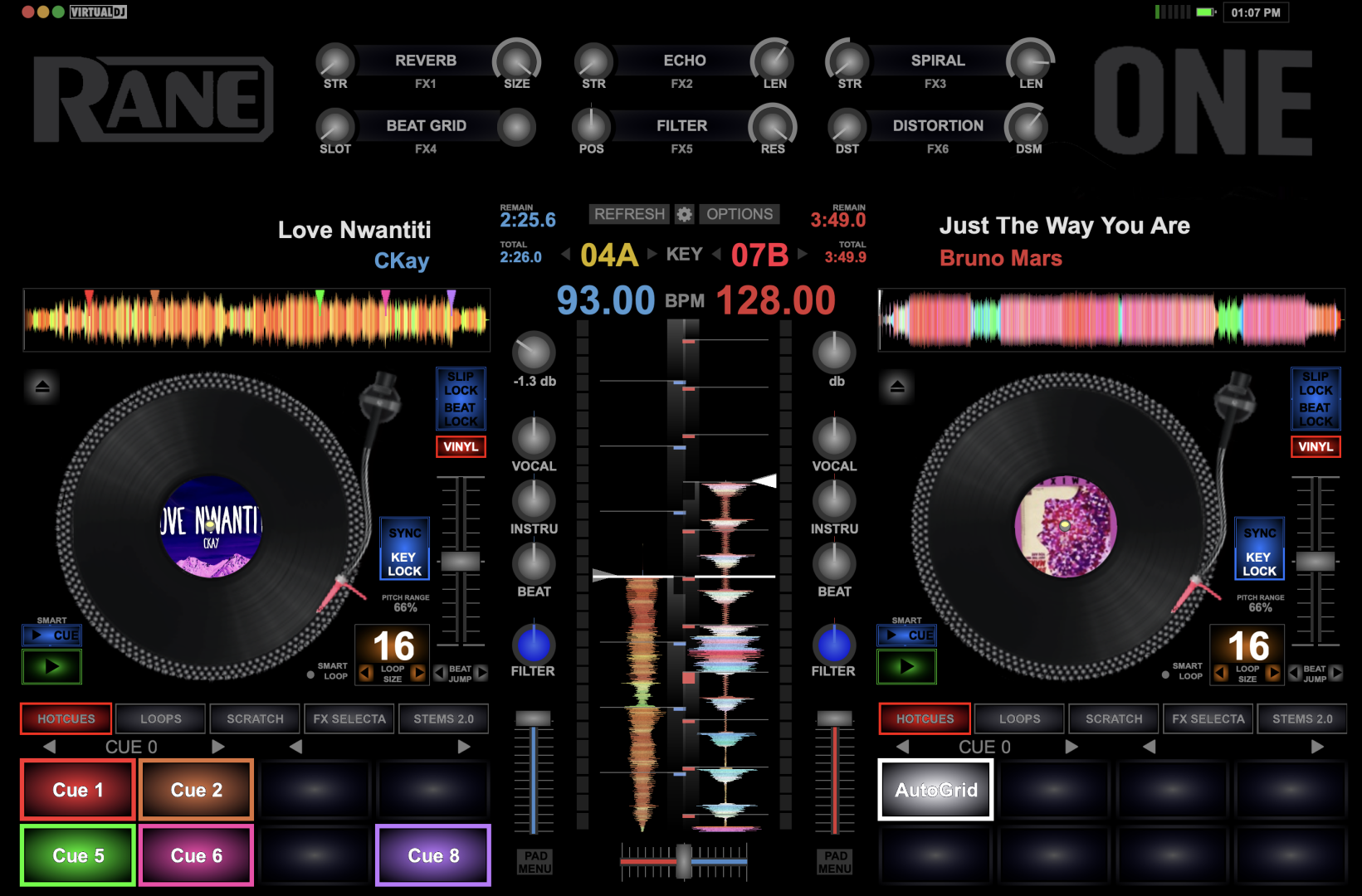The height and width of the screenshot is (896, 1362).
Task: Adjust the DISTORTION DST knob
Action: point(847,127)
